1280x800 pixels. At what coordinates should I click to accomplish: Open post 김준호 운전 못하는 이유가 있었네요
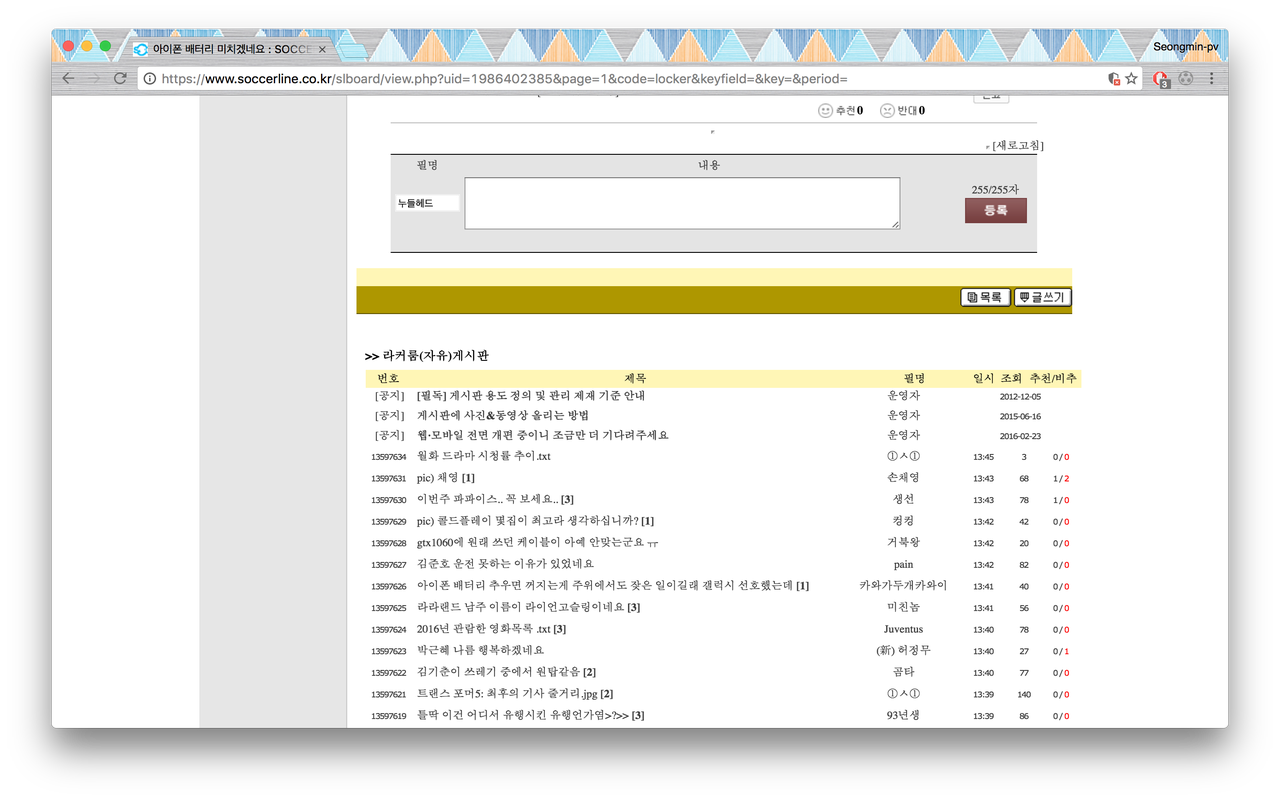click(x=505, y=564)
